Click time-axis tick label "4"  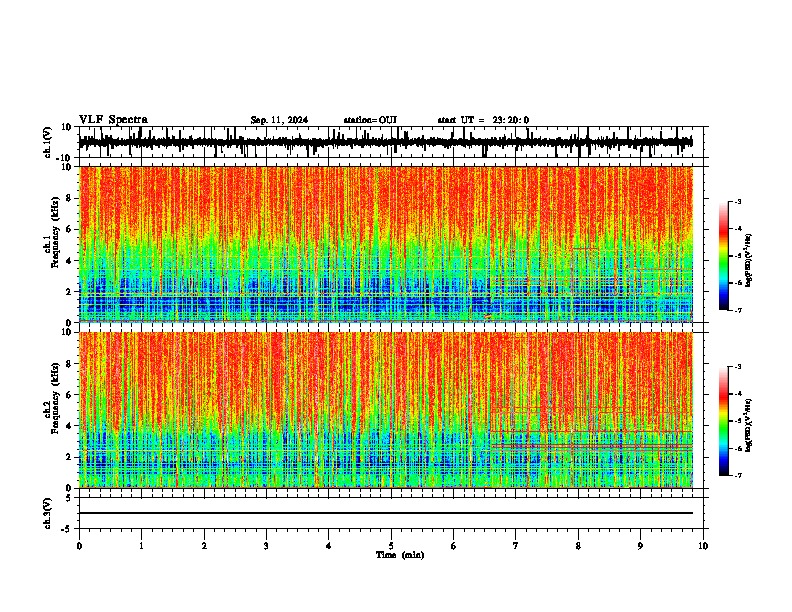click(x=329, y=546)
